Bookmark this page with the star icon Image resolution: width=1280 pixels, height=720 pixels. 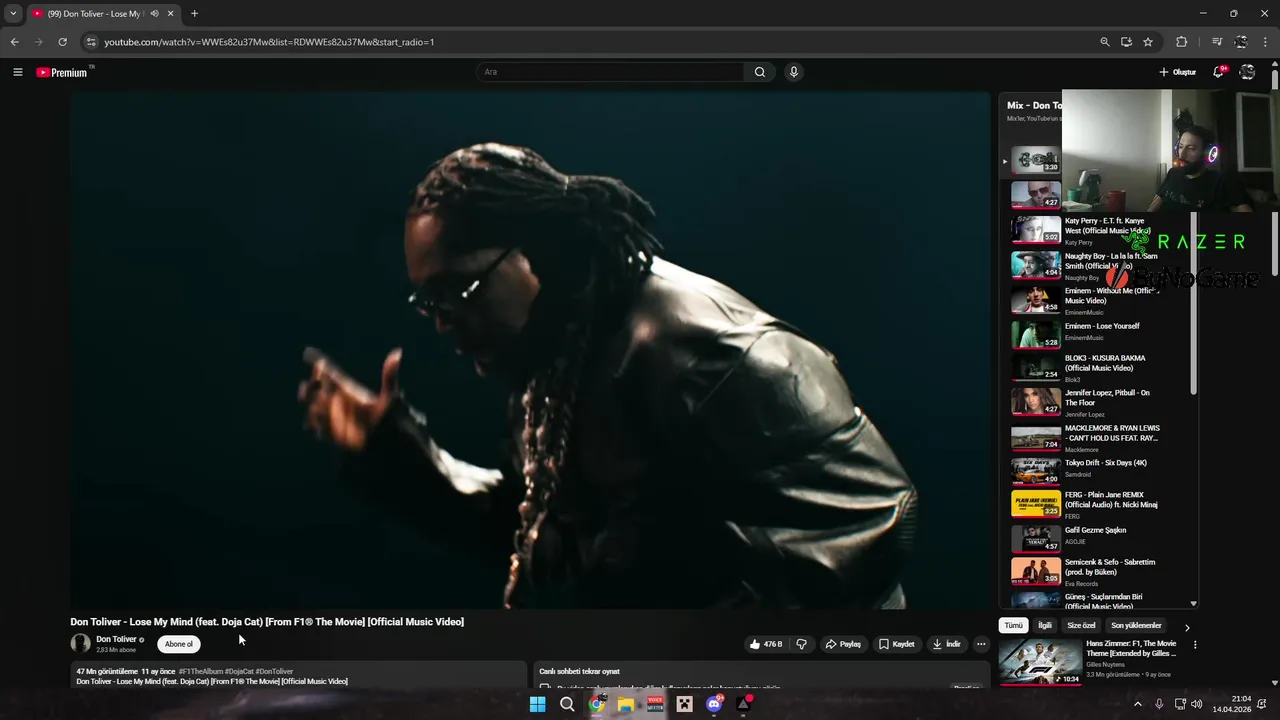coord(1148,42)
